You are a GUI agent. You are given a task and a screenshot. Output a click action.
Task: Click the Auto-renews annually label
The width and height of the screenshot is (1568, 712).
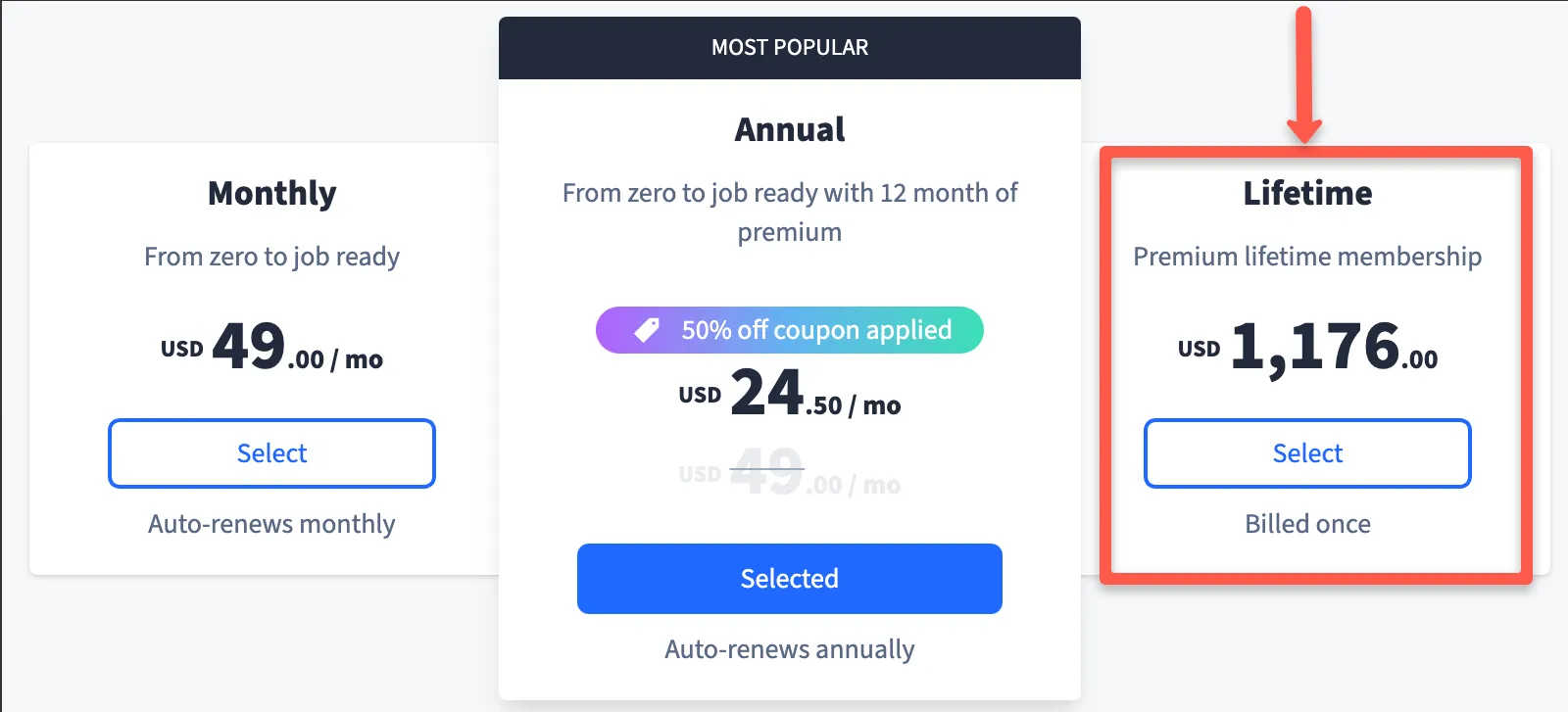click(790, 648)
